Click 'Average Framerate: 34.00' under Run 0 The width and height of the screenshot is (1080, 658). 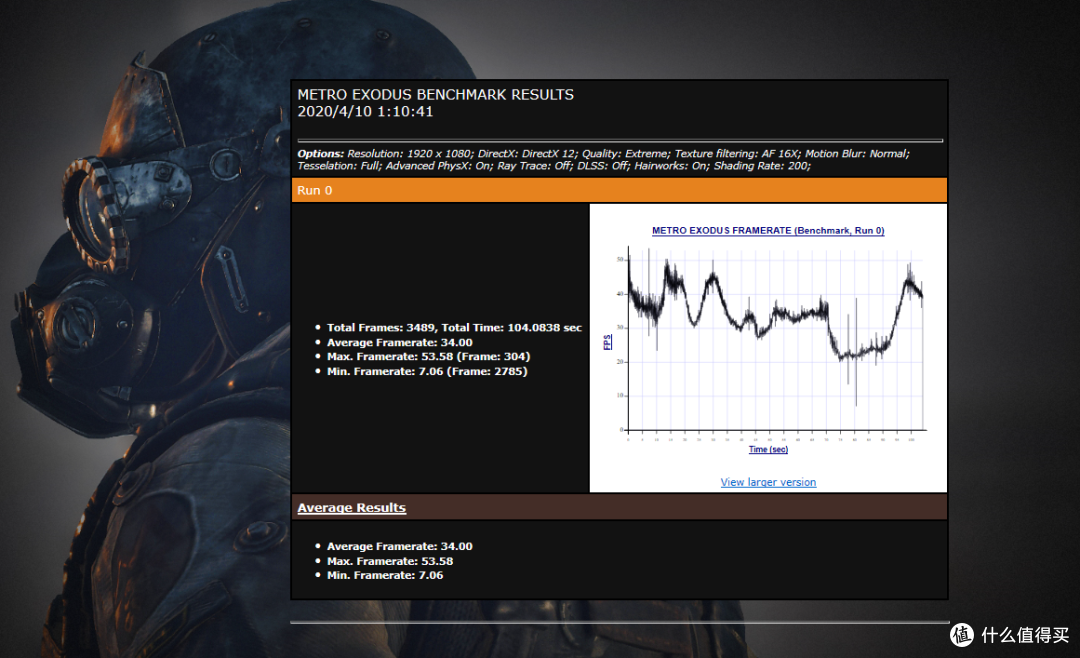tap(399, 342)
